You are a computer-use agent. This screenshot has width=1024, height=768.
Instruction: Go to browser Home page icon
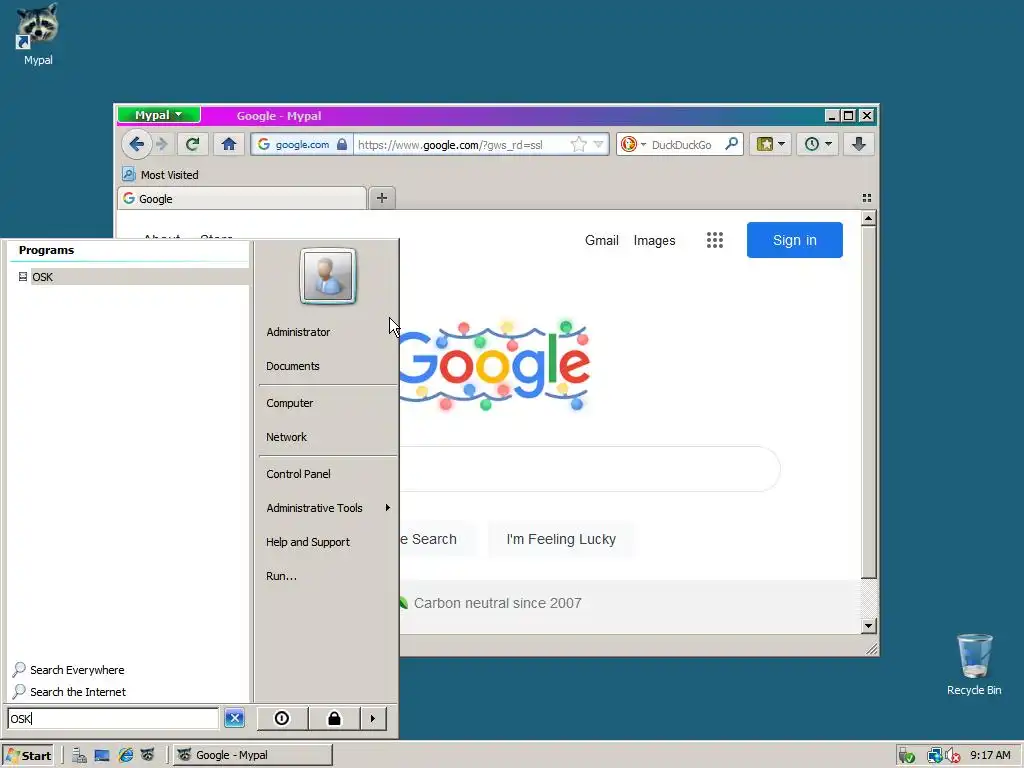click(229, 144)
